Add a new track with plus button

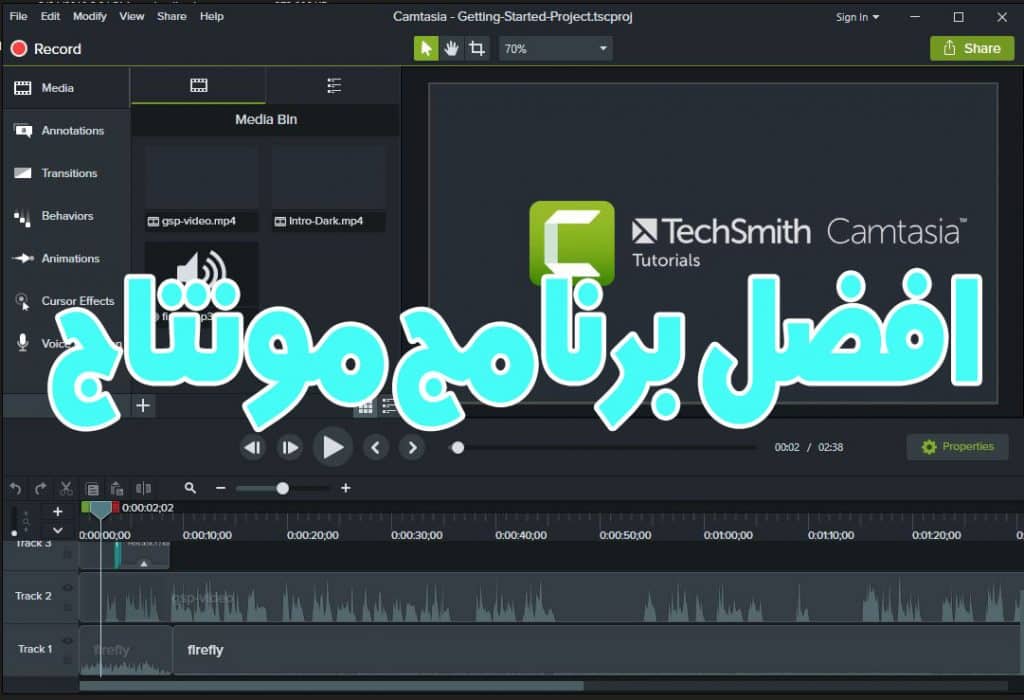[57, 511]
